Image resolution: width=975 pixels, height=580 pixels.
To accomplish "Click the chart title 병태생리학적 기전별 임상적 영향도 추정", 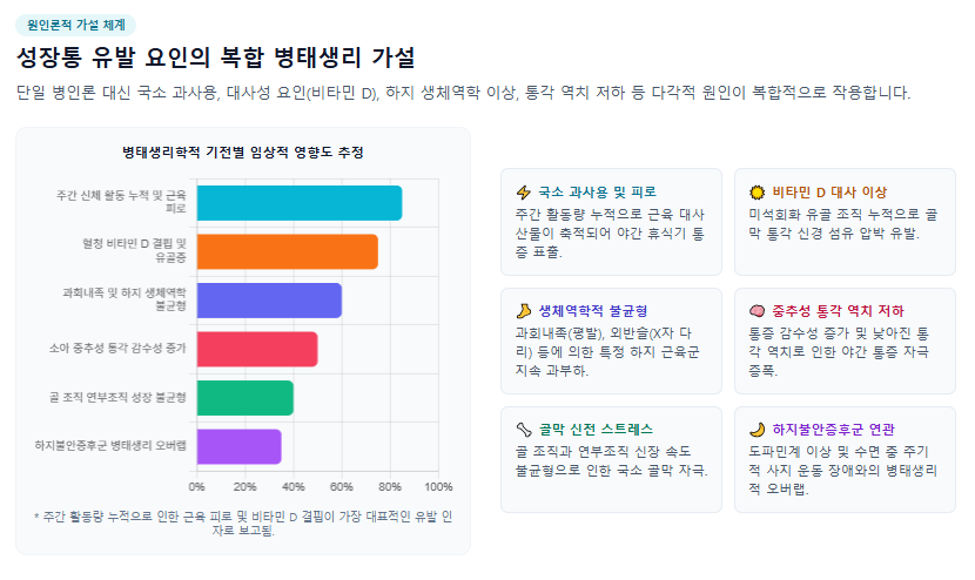I will coord(243,152).
